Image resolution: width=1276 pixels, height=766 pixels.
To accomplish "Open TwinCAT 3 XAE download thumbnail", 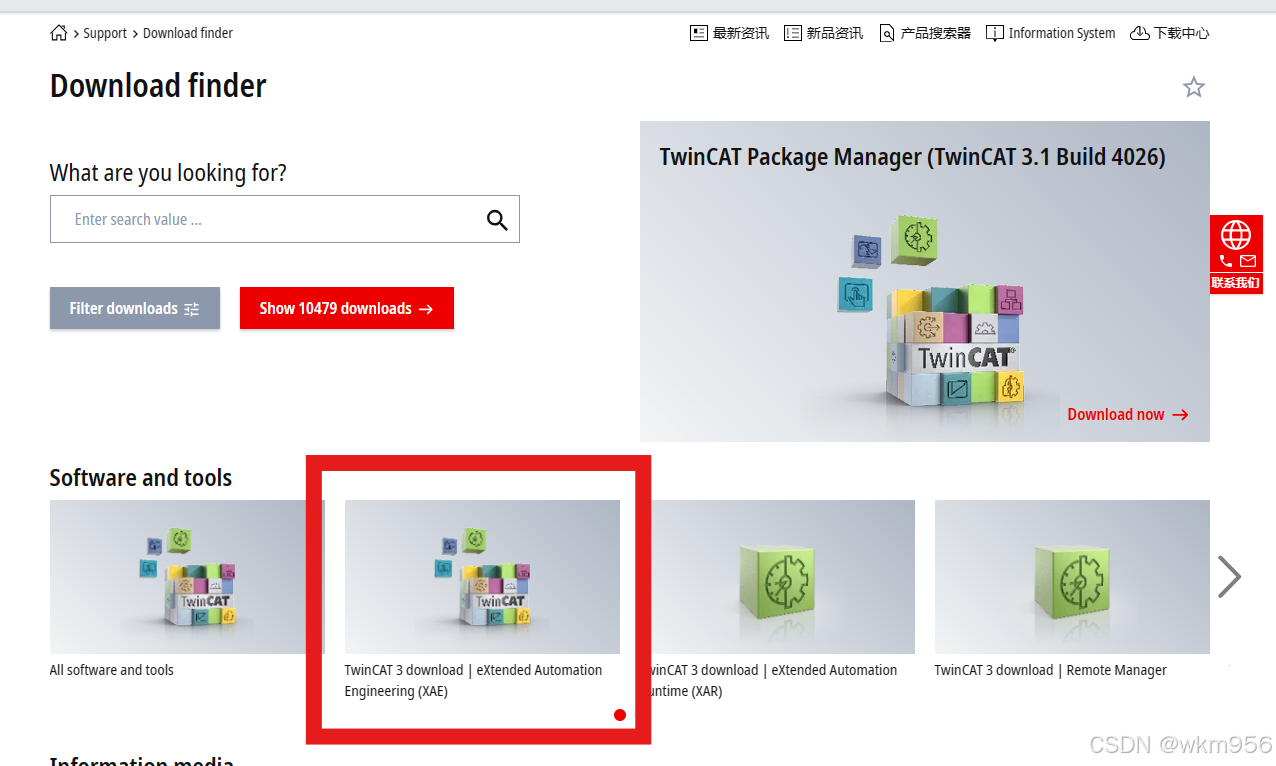I will click(x=482, y=577).
